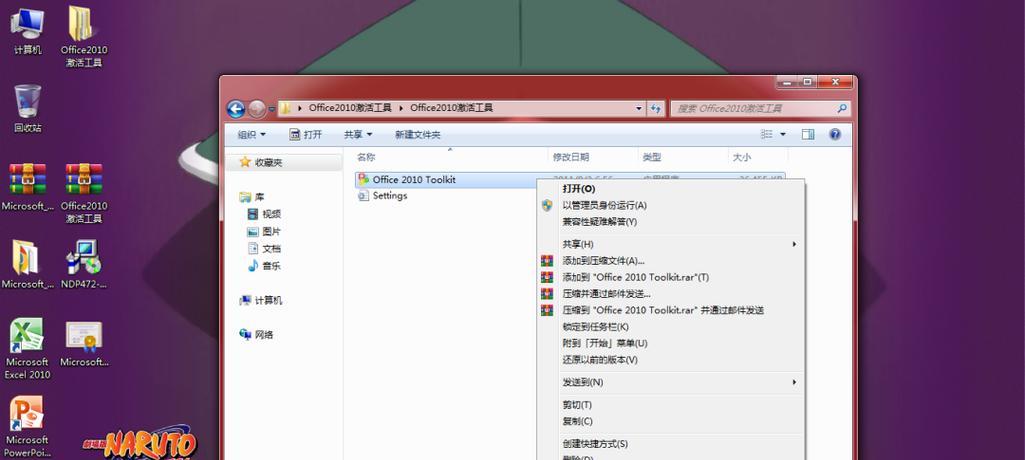
Task: Open the 组织 toolbar menu
Action: click(x=252, y=135)
